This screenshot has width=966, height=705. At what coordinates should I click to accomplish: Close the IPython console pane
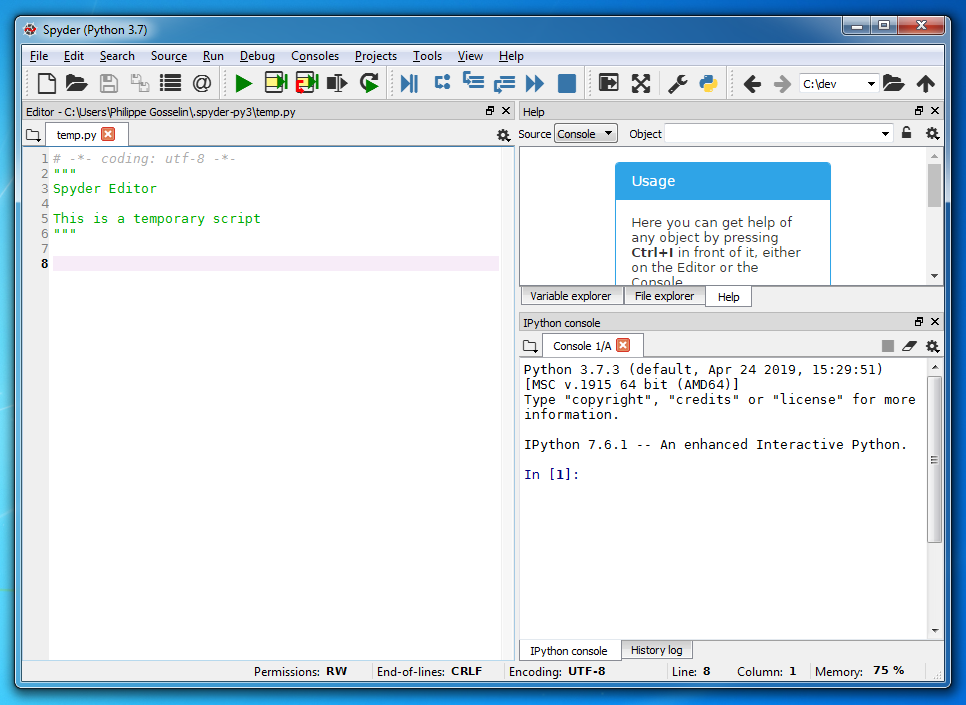935,322
